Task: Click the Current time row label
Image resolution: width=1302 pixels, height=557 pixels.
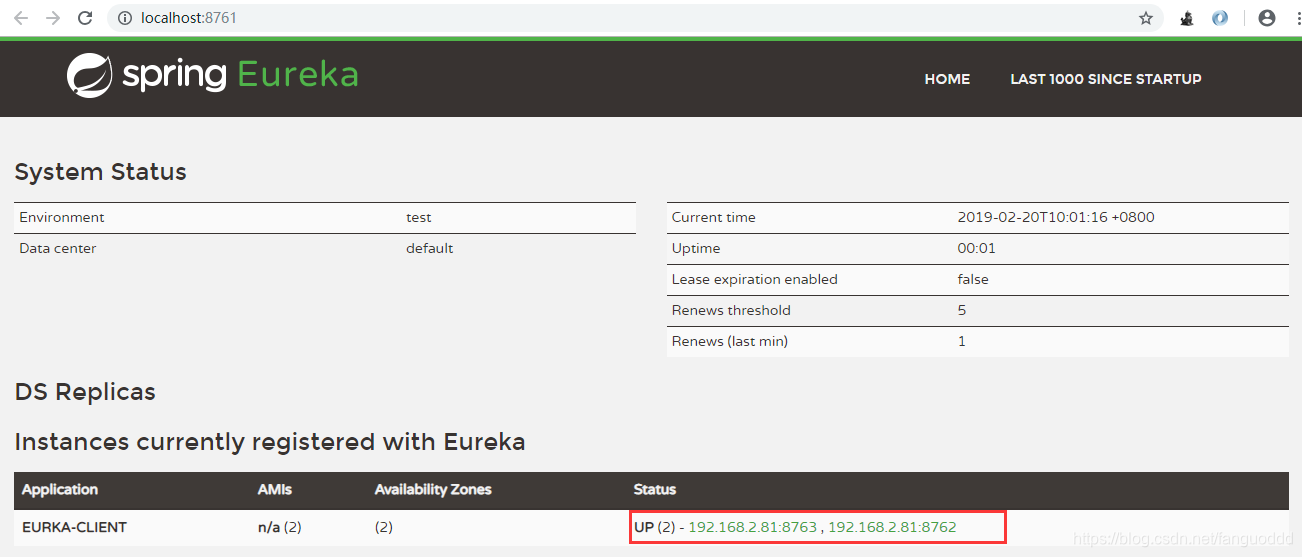Action: (714, 217)
